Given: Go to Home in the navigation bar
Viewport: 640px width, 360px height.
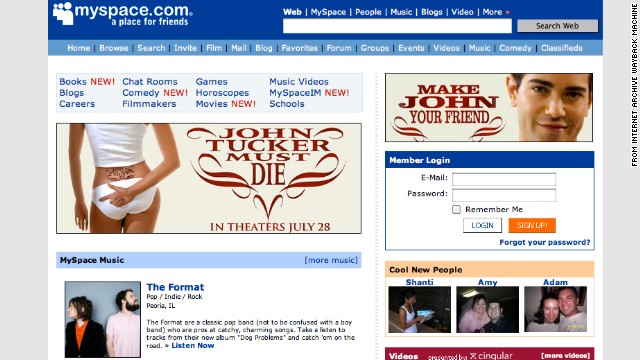Looking at the screenshot, I should point(79,48).
